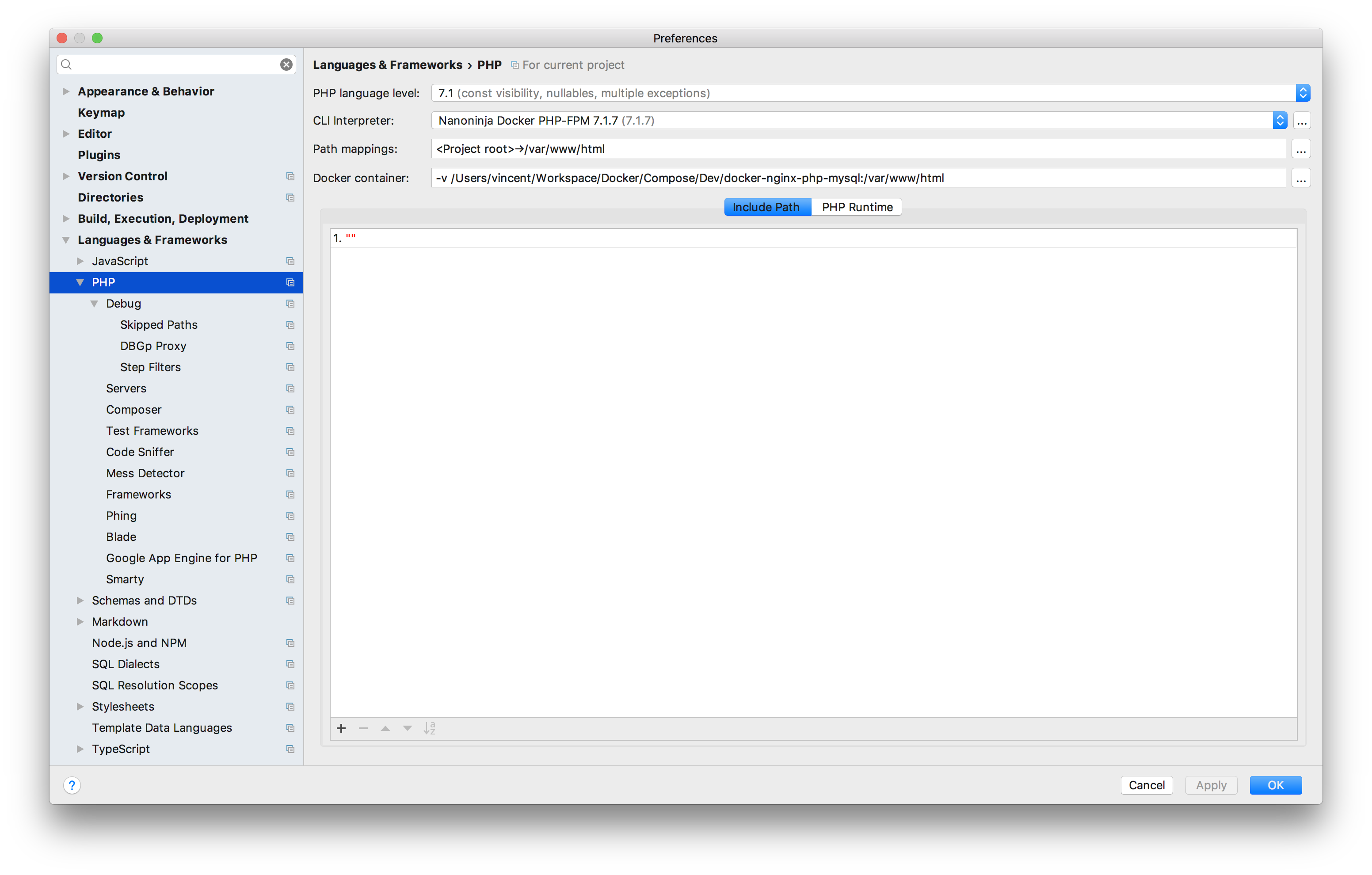The width and height of the screenshot is (1372, 875).
Task: Cancel the Preferences dialog
Action: pos(1147,785)
